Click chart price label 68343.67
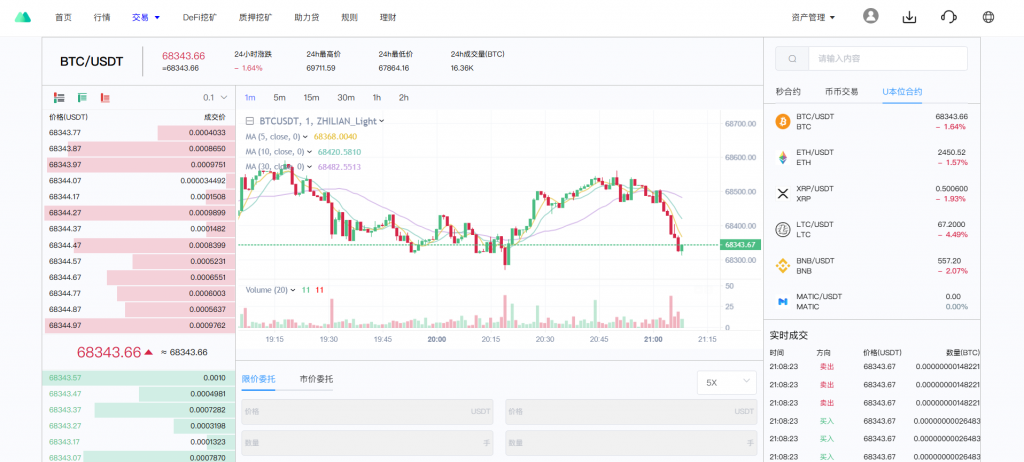Screen dimensions: 1024x462 tap(739, 245)
